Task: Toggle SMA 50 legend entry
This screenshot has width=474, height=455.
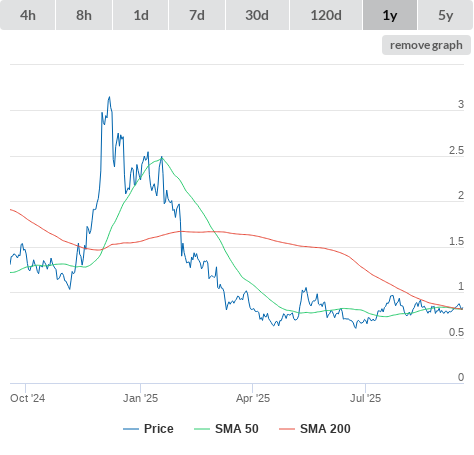Action: (237, 429)
